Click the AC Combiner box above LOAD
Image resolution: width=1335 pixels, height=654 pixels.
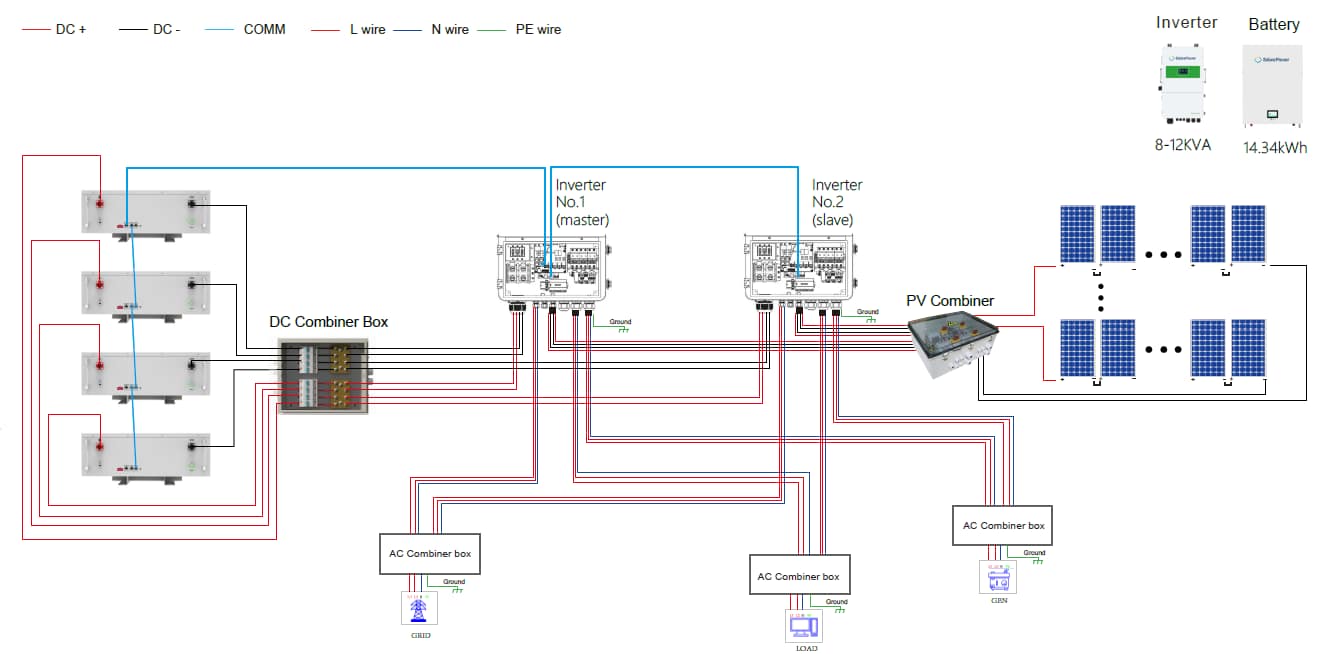[x=799, y=576]
